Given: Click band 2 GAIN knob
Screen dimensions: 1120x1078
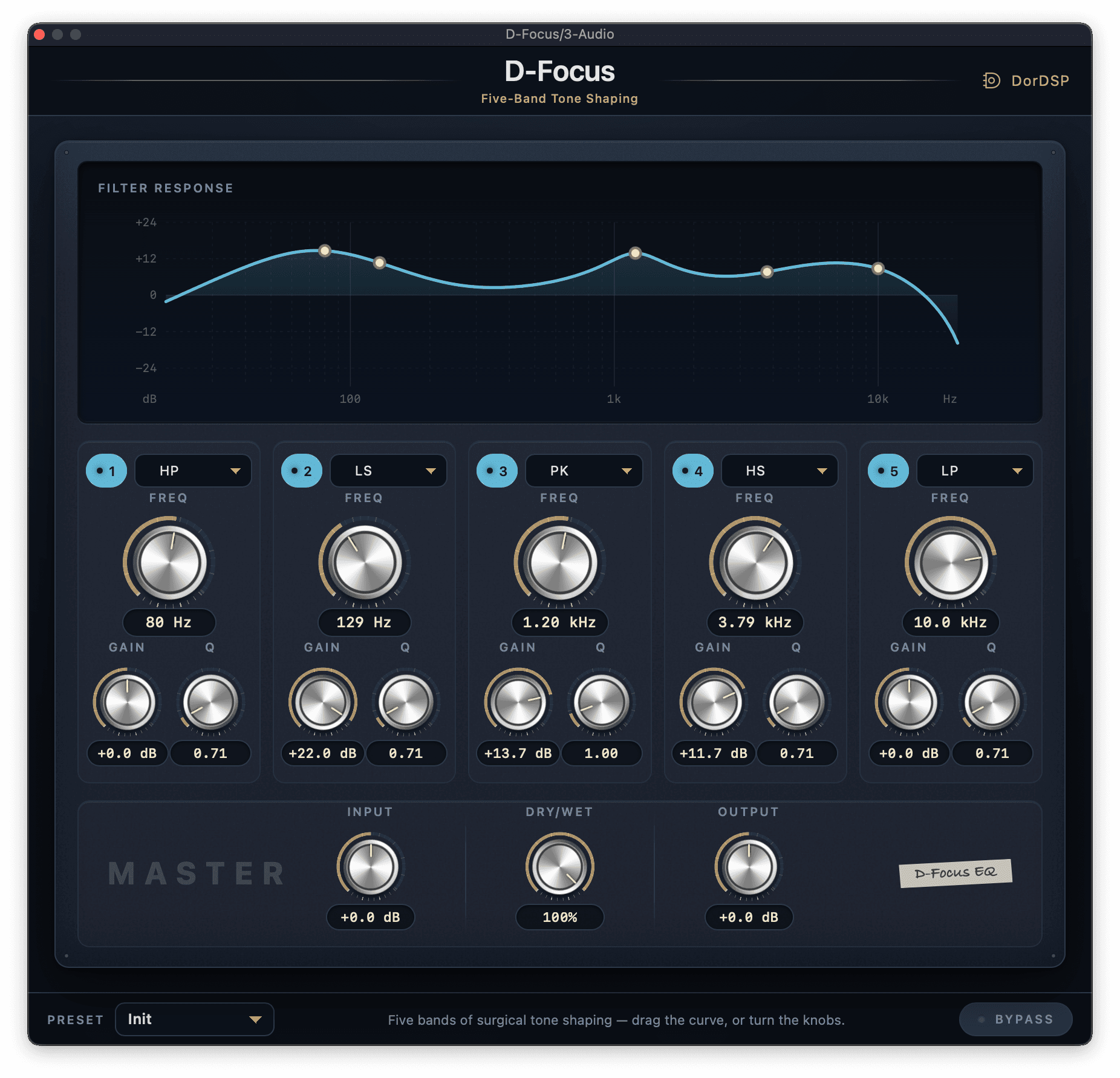Looking at the screenshot, I should pyautogui.click(x=322, y=702).
